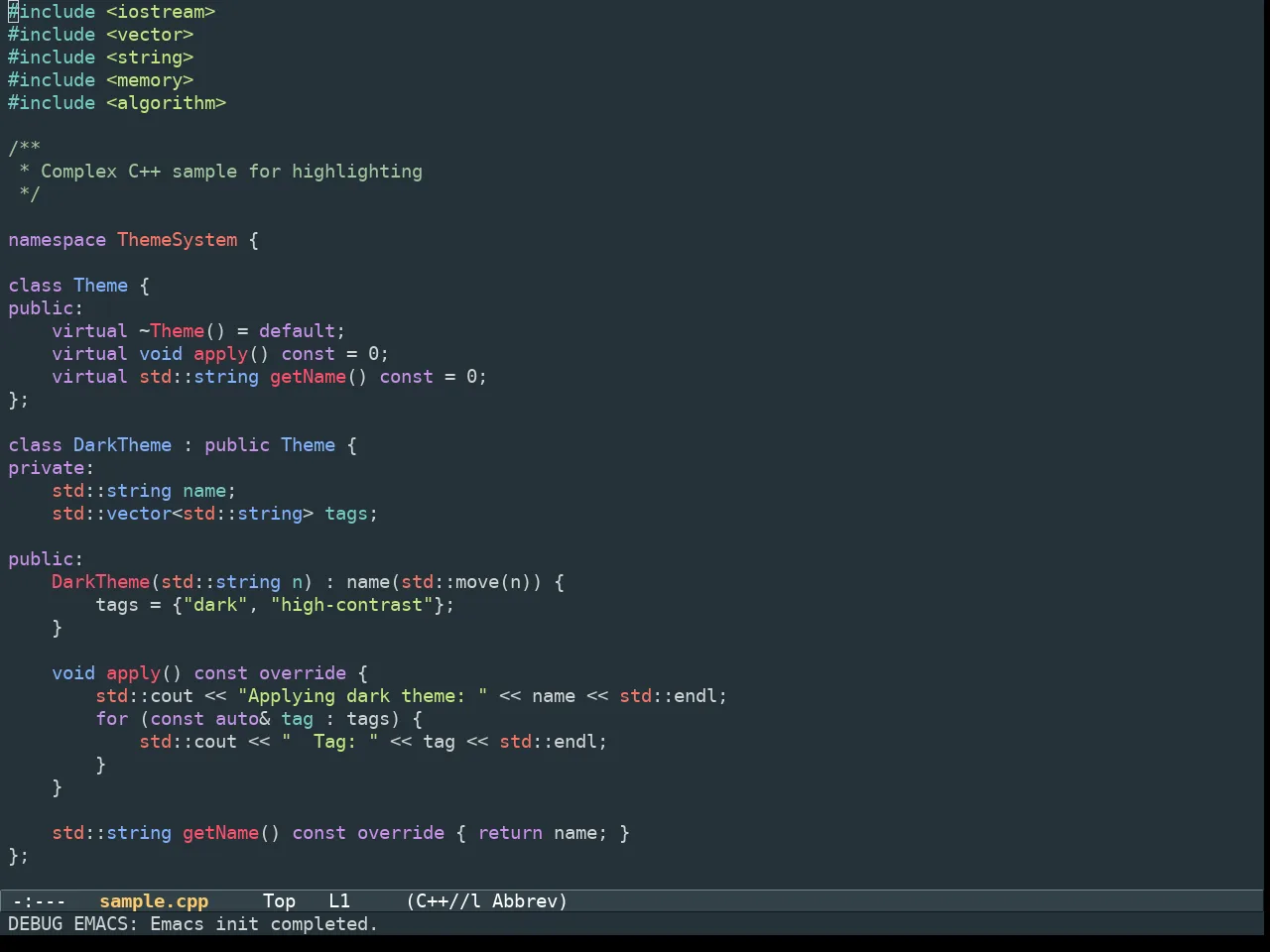The height and width of the screenshot is (952, 1270).
Task: Click the '<string>' include header
Action: [150, 58]
